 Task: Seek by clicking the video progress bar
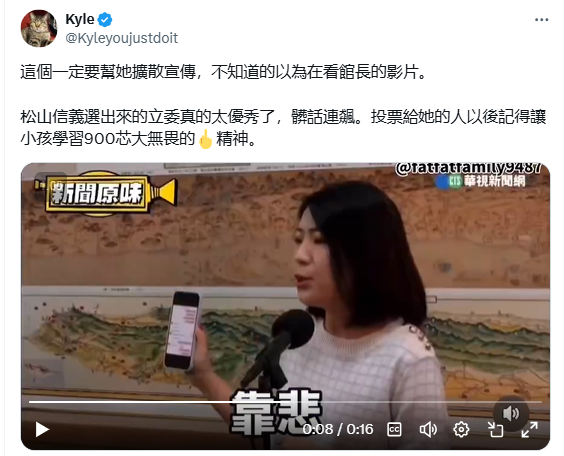pyautogui.click(x=285, y=402)
